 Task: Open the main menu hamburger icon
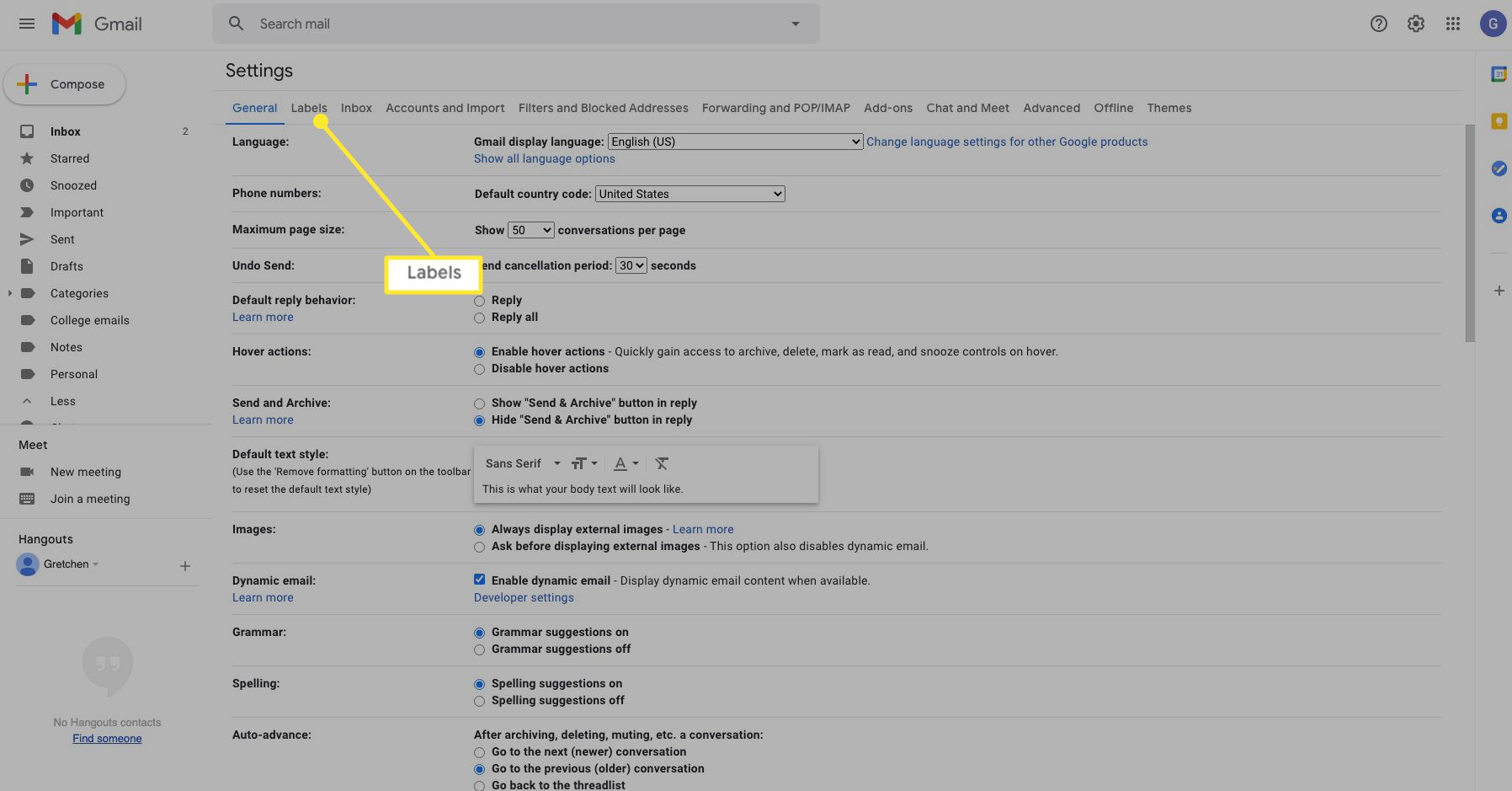[x=27, y=24]
